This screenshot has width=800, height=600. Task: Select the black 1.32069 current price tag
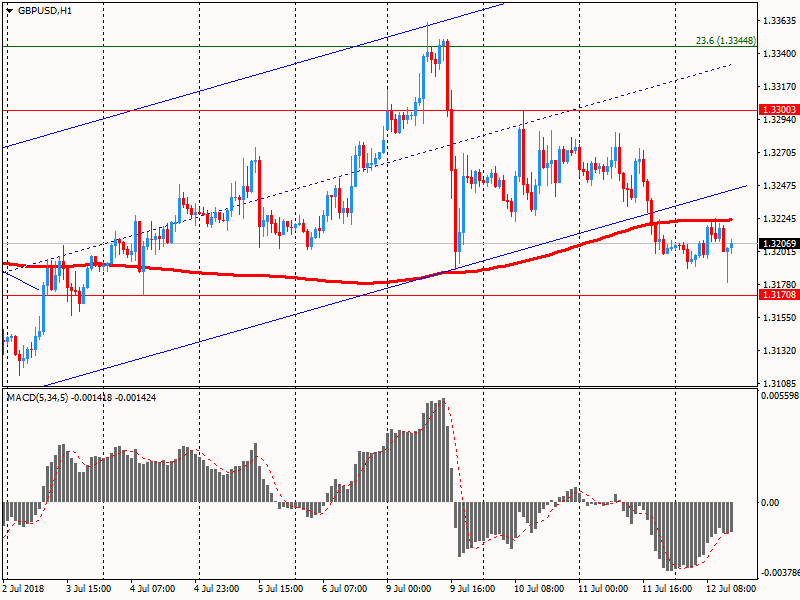coord(779,243)
